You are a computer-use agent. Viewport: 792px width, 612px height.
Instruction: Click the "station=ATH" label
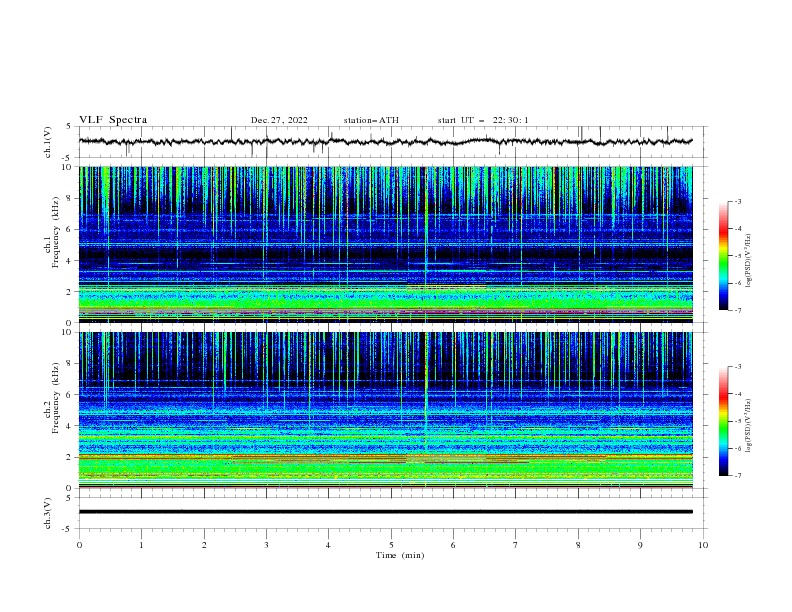[x=371, y=120]
